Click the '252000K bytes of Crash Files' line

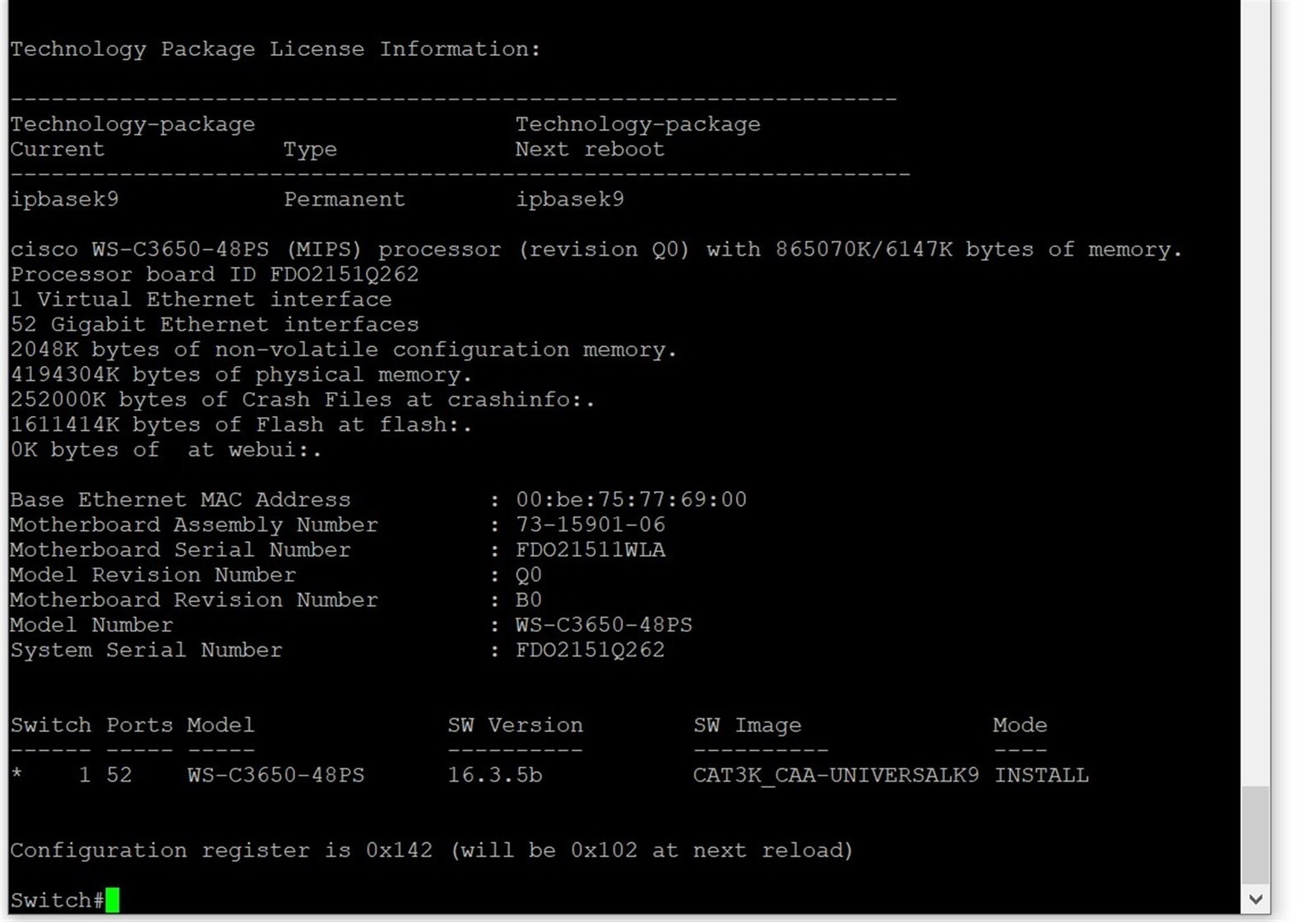(303, 400)
